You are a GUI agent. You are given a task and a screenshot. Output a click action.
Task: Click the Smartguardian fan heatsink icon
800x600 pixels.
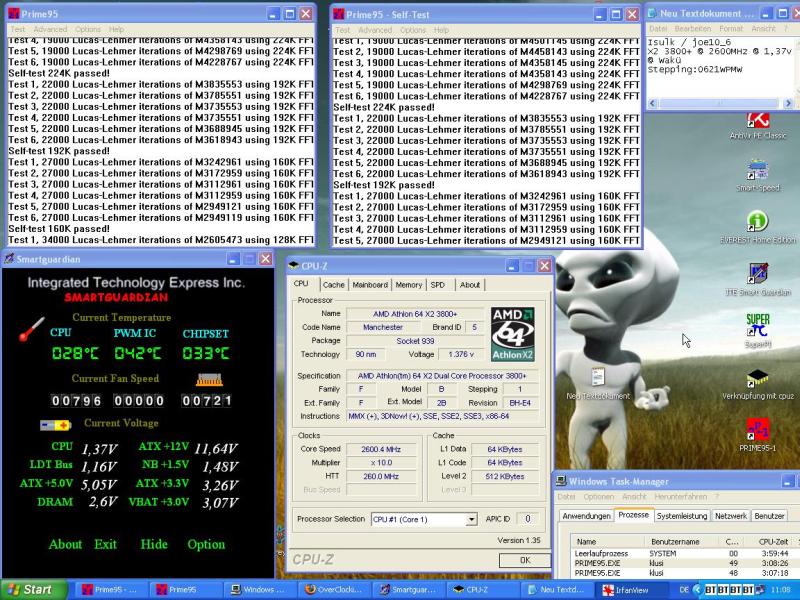209,380
